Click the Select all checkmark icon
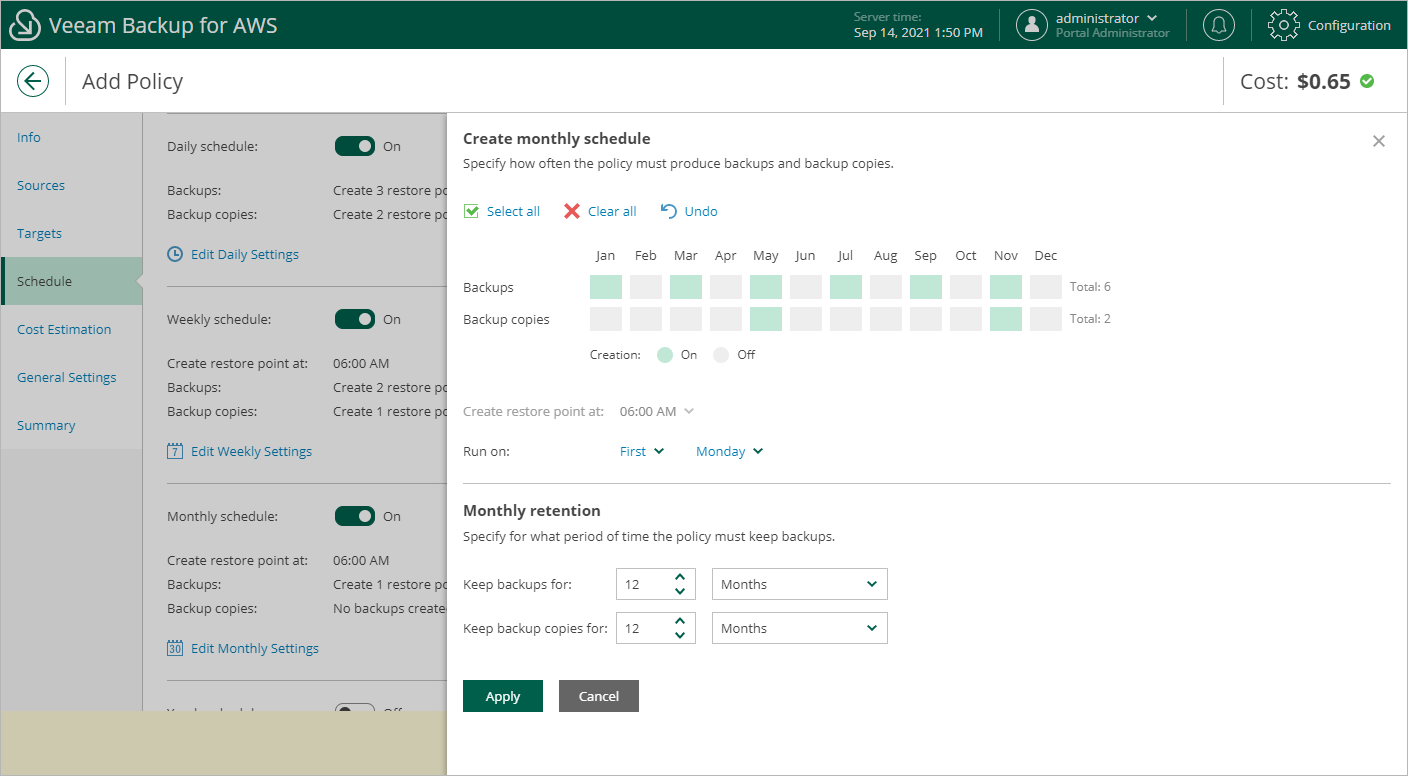1408x776 pixels. pyautogui.click(x=472, y=211)
